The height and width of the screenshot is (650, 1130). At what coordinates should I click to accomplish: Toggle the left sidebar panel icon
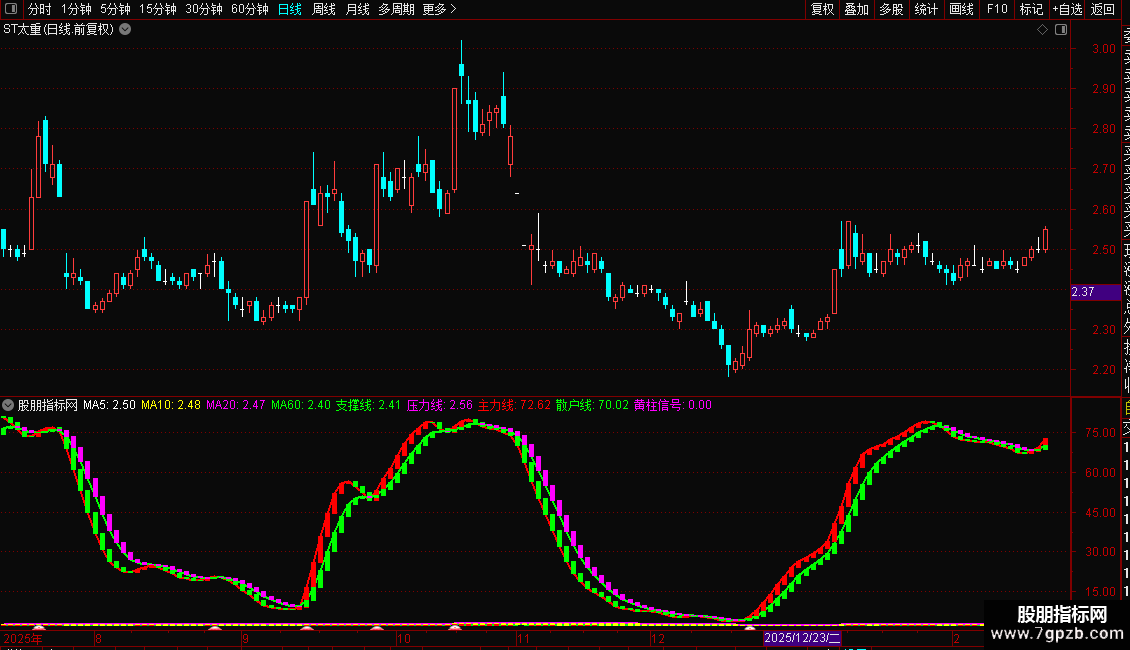click(x=11, y=9)
